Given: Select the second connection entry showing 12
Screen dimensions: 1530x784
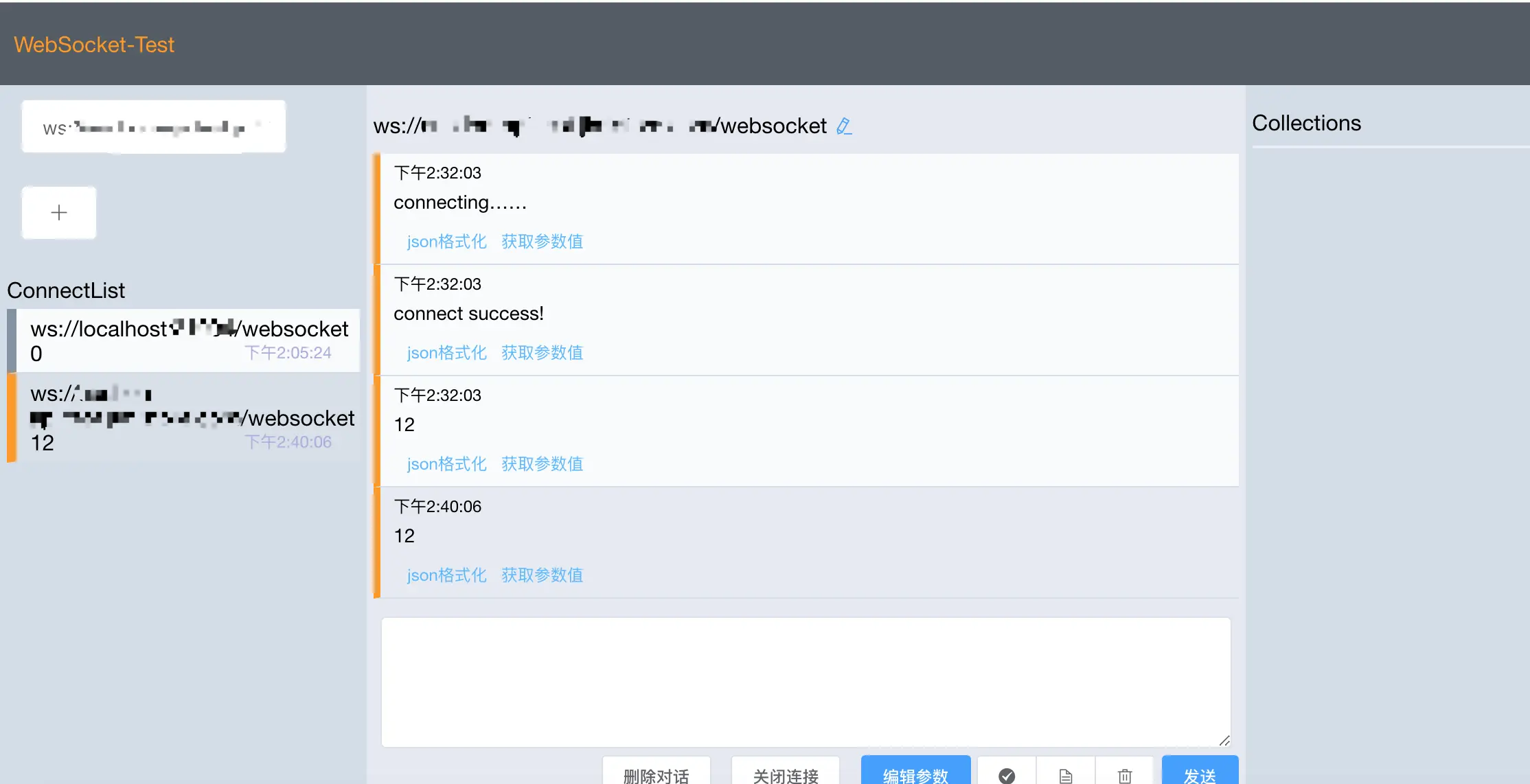Looking at the screenshot, I should coord(185,417).
